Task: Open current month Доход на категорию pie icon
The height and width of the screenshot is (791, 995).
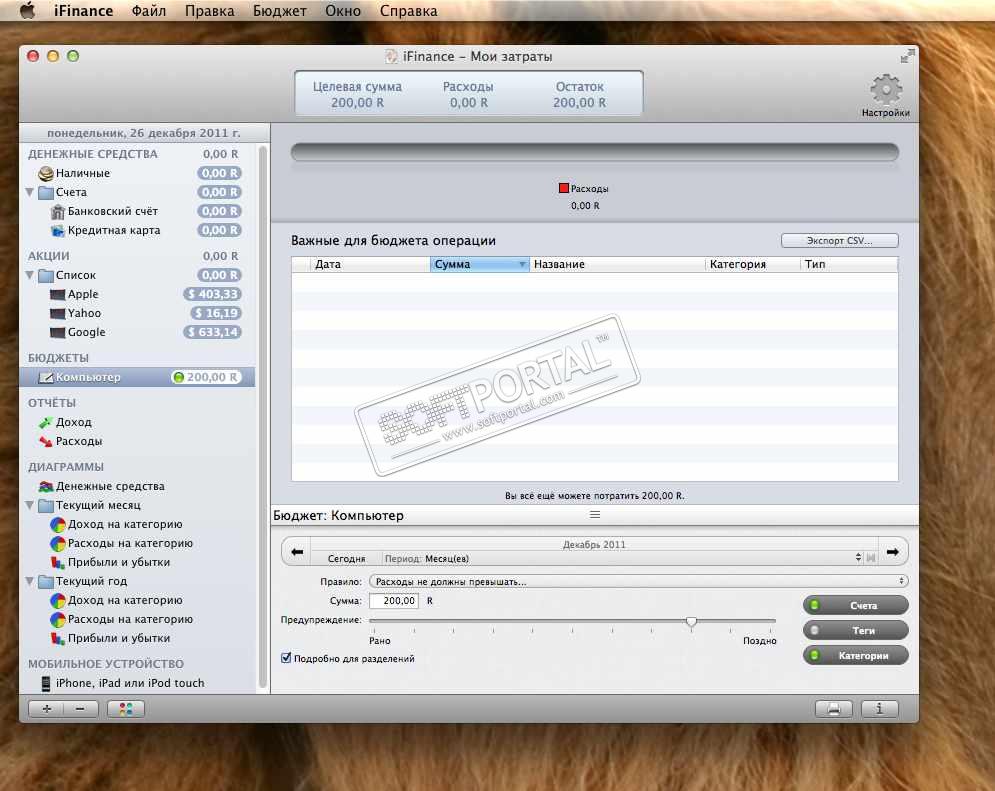Action: tap(58, 525)
